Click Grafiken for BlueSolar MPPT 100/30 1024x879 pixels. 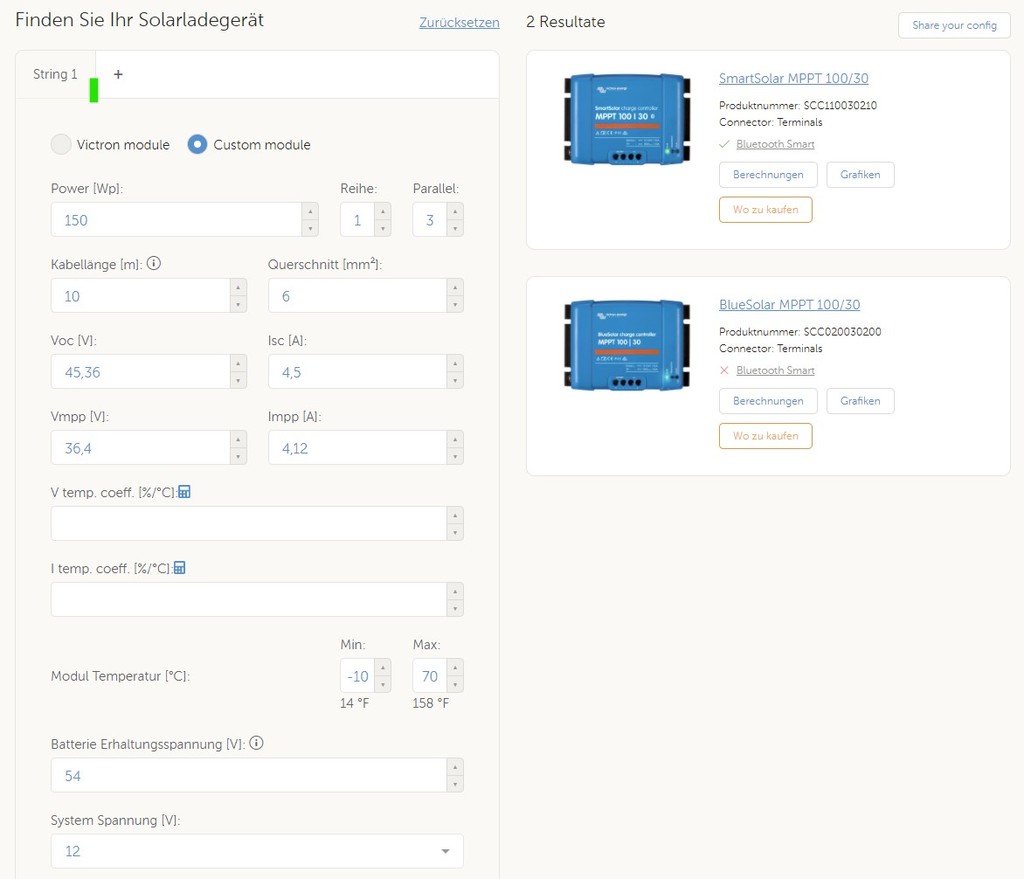point(860,401)
